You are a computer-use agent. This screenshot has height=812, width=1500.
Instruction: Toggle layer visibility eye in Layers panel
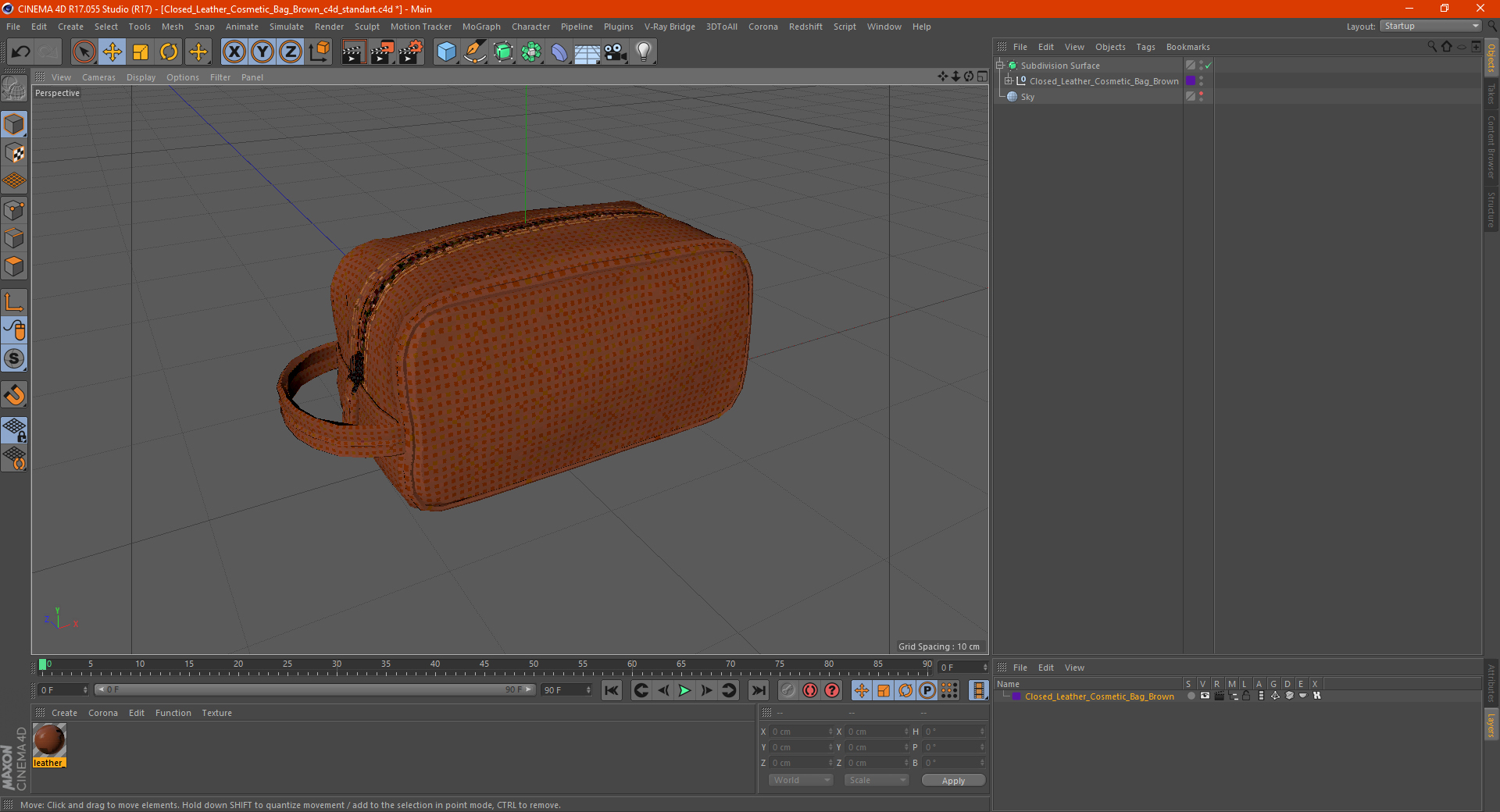click(x=1205, y=696)
